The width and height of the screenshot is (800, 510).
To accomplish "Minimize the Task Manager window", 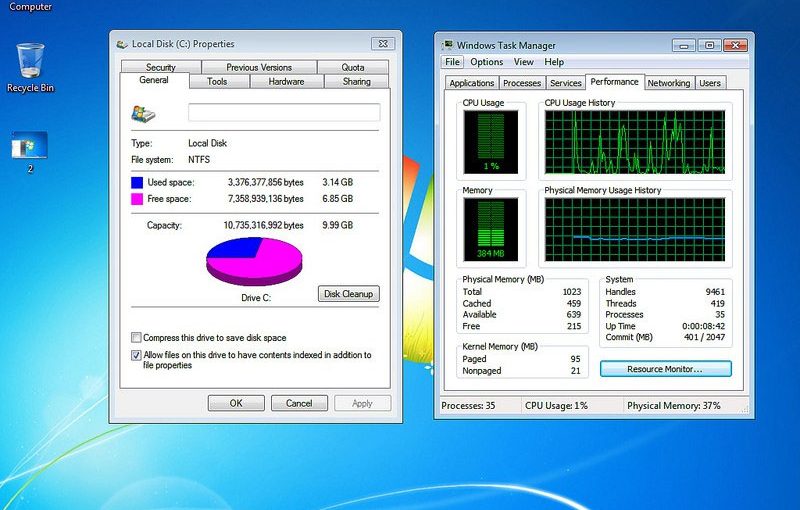I will click(684, 45).
